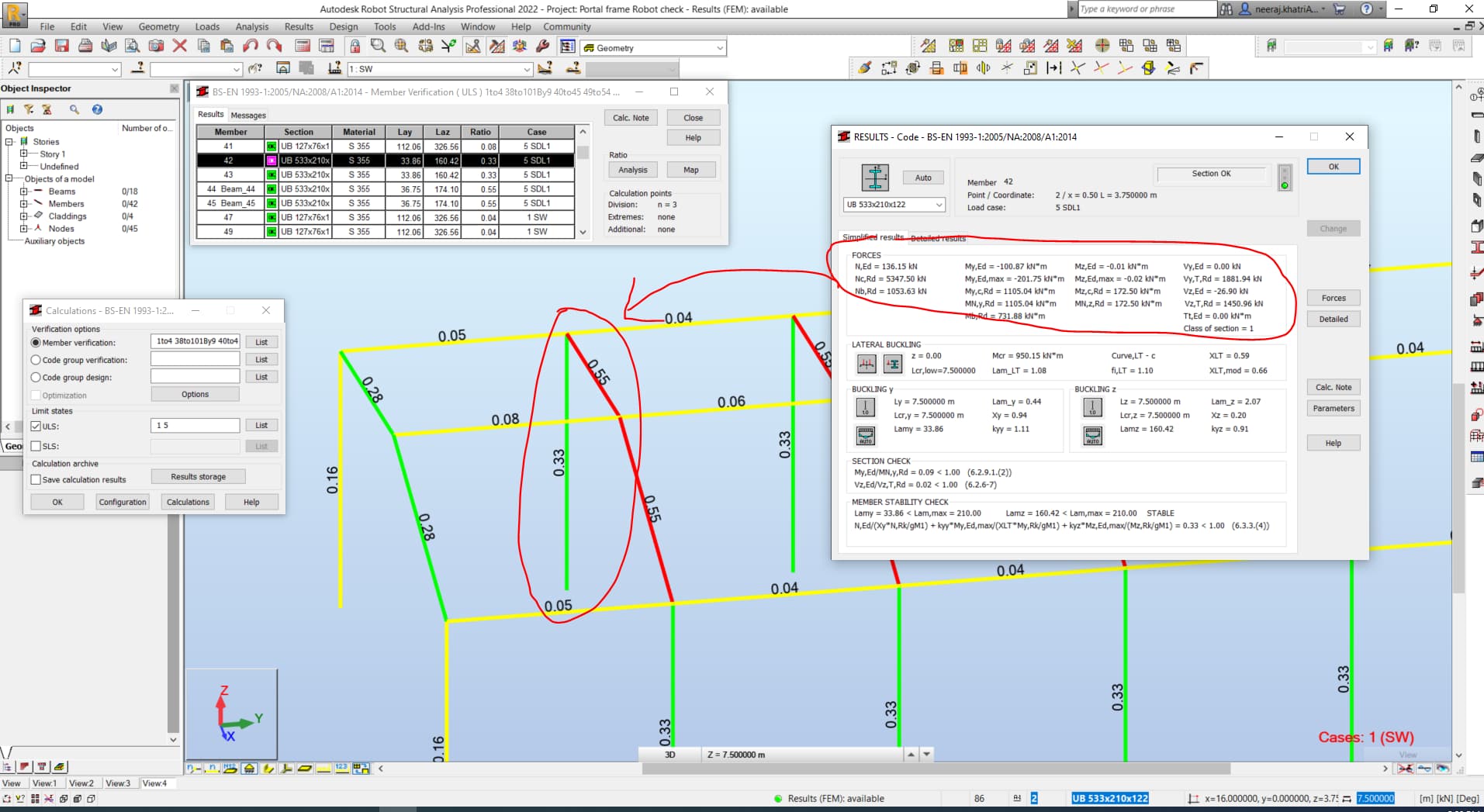Open the Results menu

pos(299,26)
